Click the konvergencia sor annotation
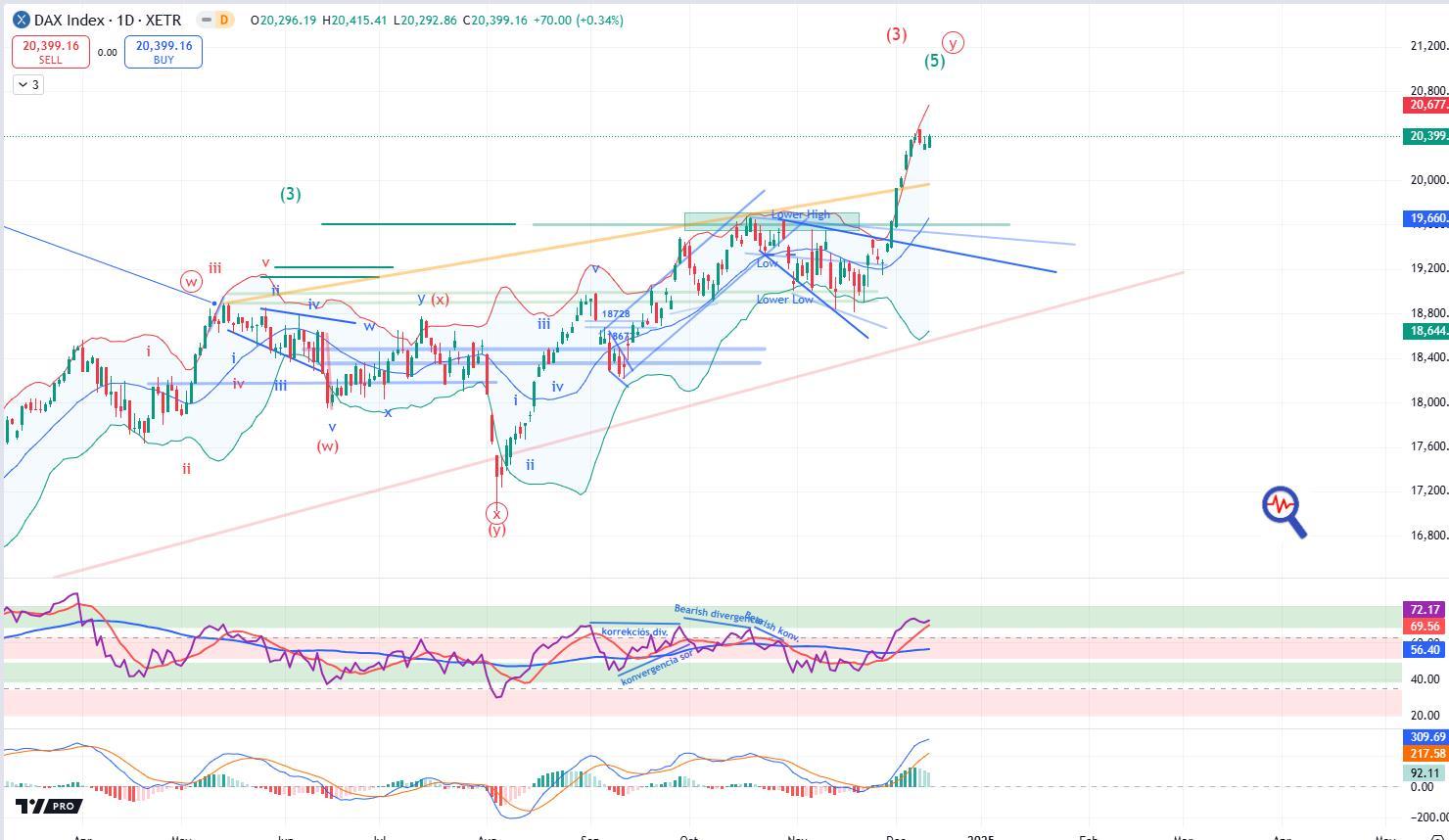 (656, 666)
